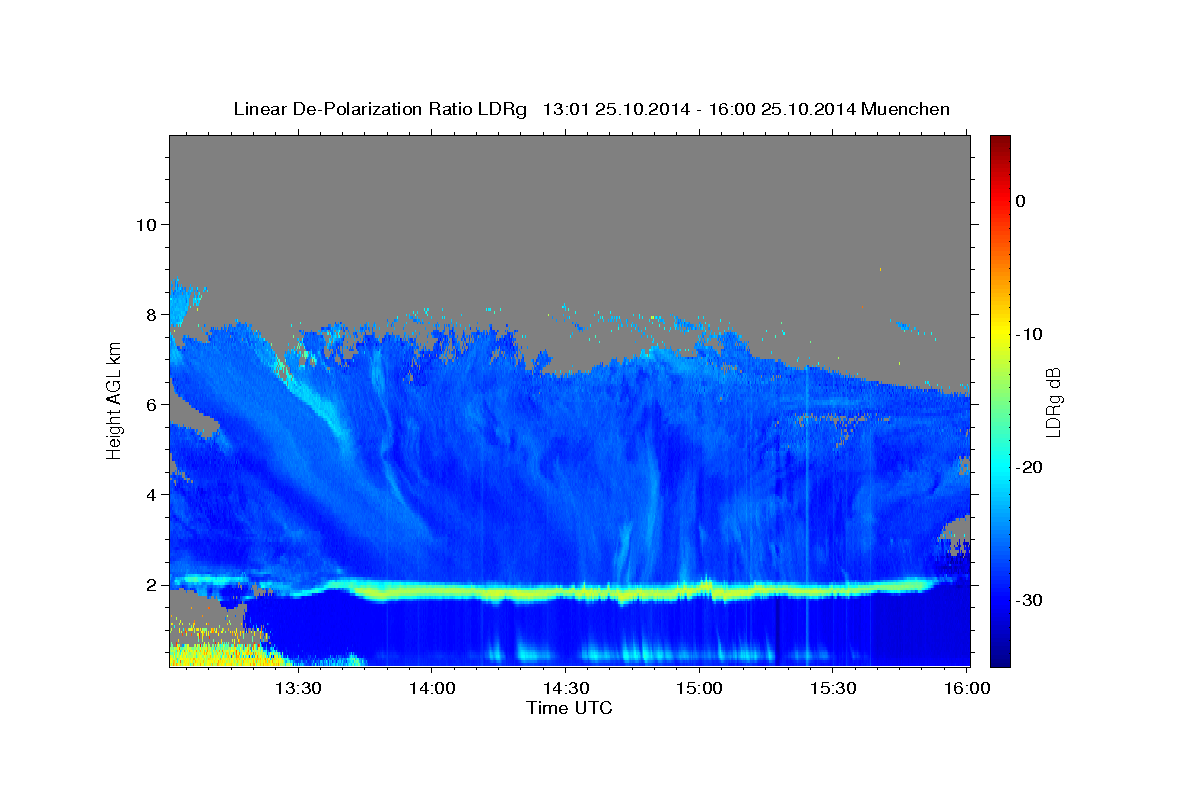Screen dimensions: 1200x800
Task: Click the 16:00 time tick label
Action: (967, 688)
